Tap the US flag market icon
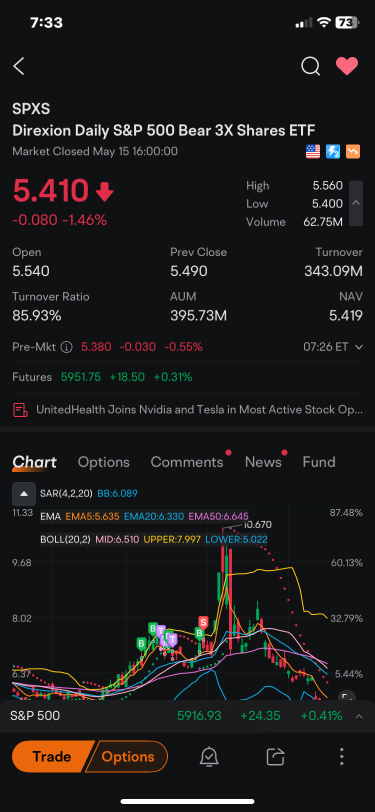The image size is (375, 812). coord(313,152)
